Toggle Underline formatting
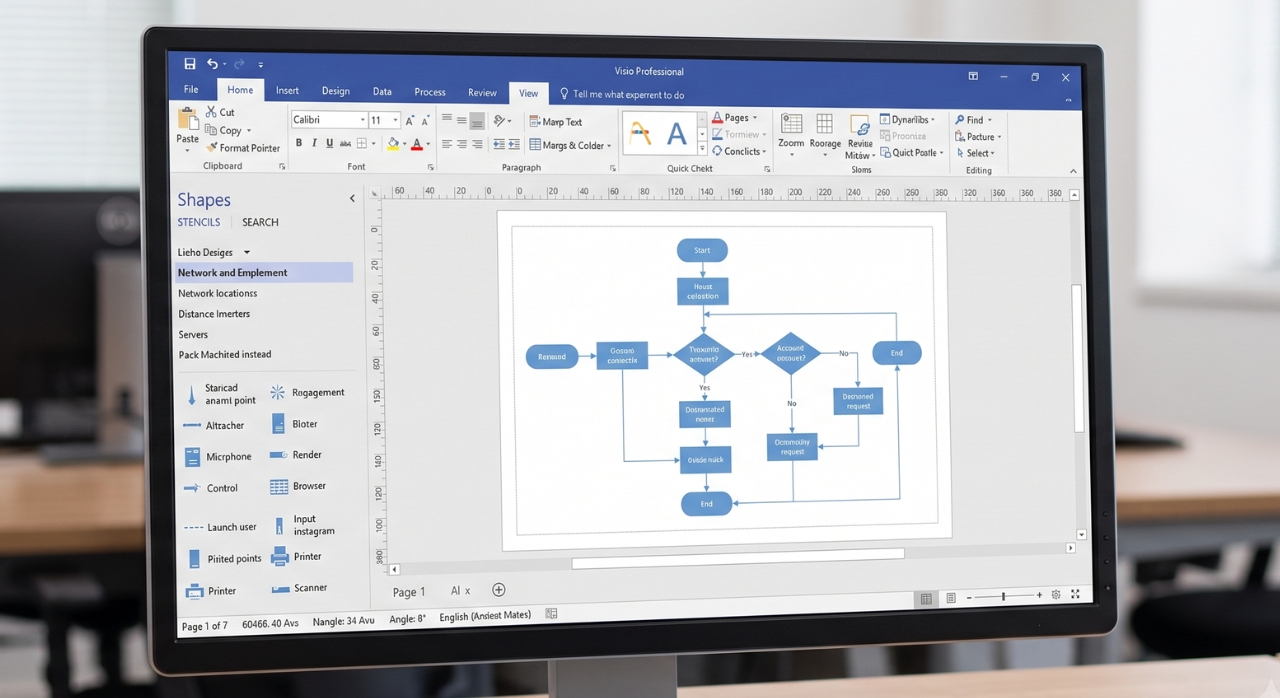Viewport: 1280px width, 698px height. [x=329, y=144]
